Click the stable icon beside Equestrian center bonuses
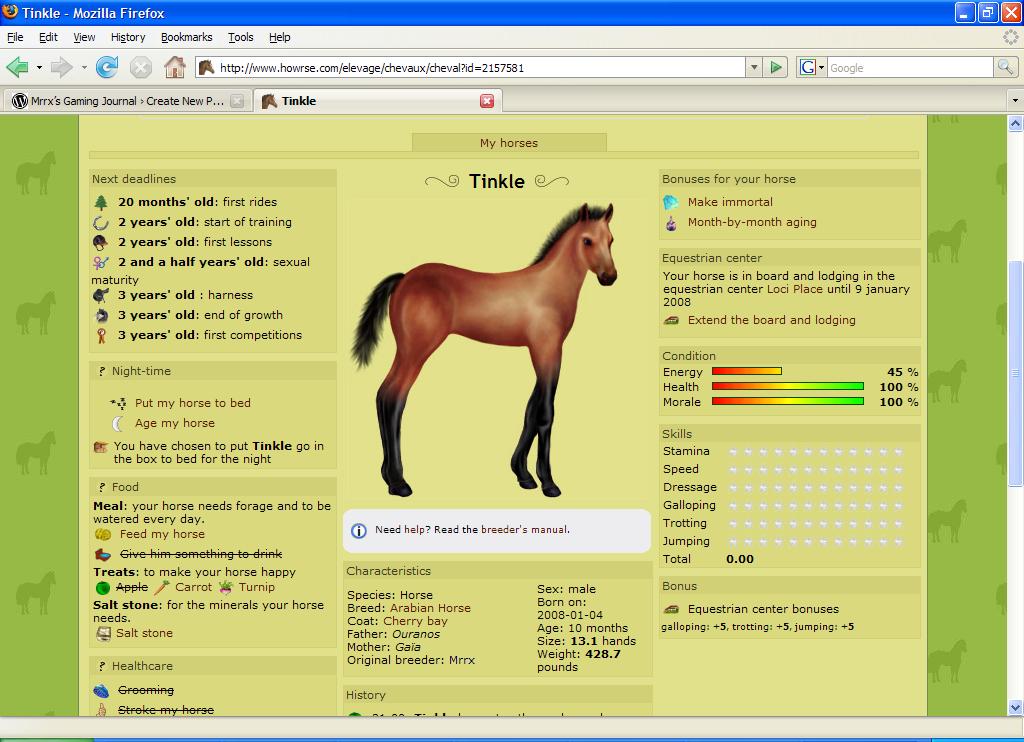 click(x=671, y=609)
